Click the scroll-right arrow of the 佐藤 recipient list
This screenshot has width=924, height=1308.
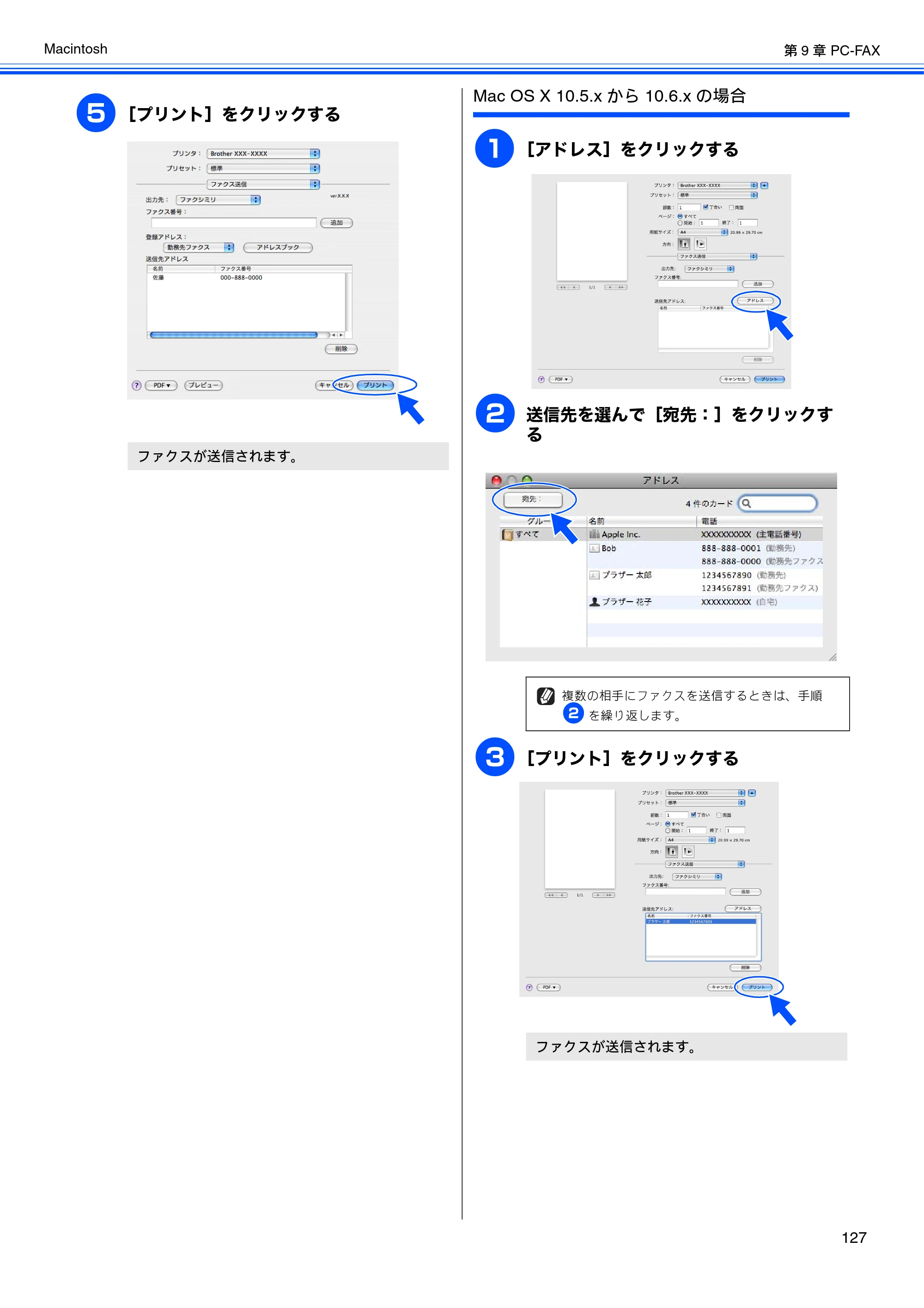pyautogui.click(x=341, y=335)
